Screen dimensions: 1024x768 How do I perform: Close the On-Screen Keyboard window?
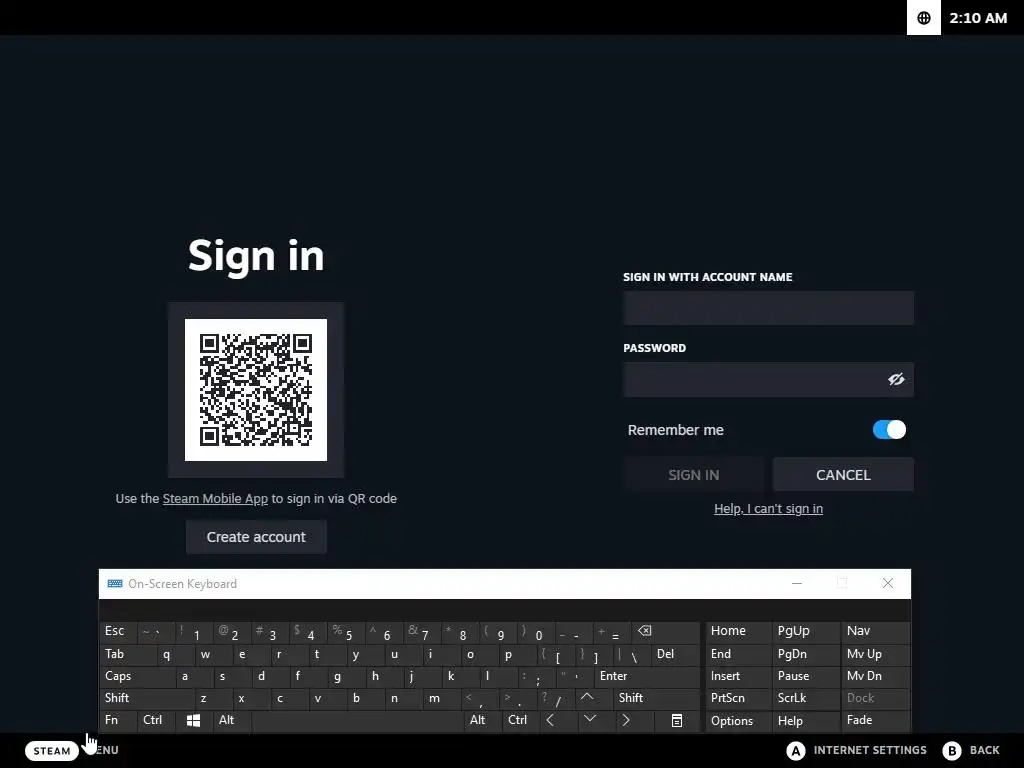888,583
